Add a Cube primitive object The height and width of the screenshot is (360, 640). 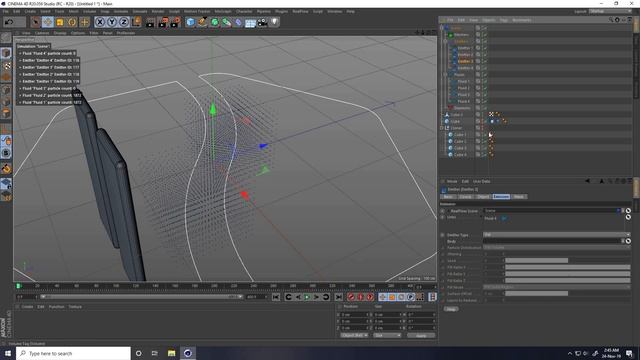coord(191,22)
